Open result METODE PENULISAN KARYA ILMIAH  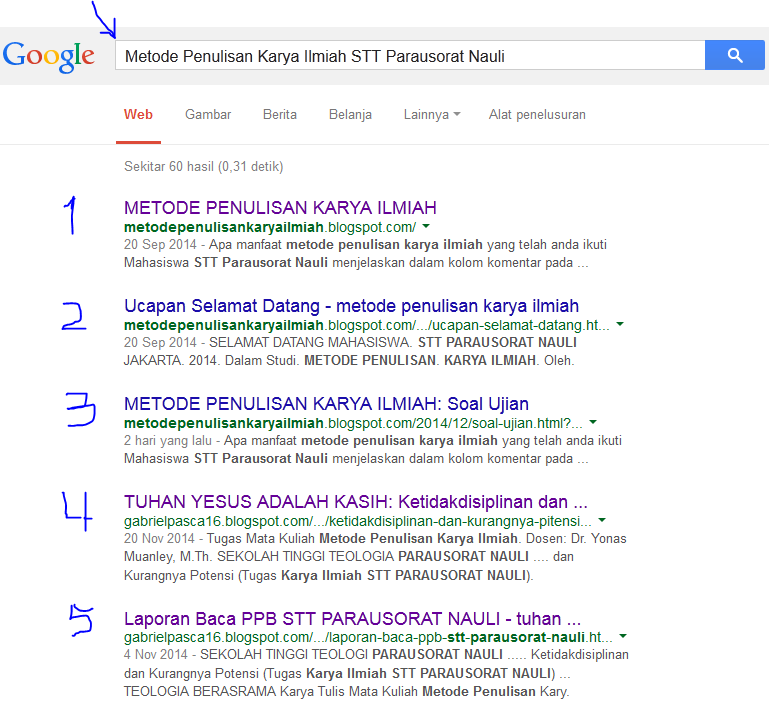point(280,208)
